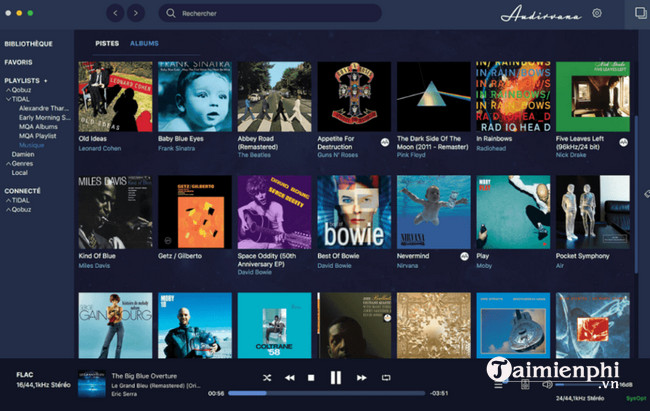
Task: Switch to the Pistes tab
Action: 106,44
